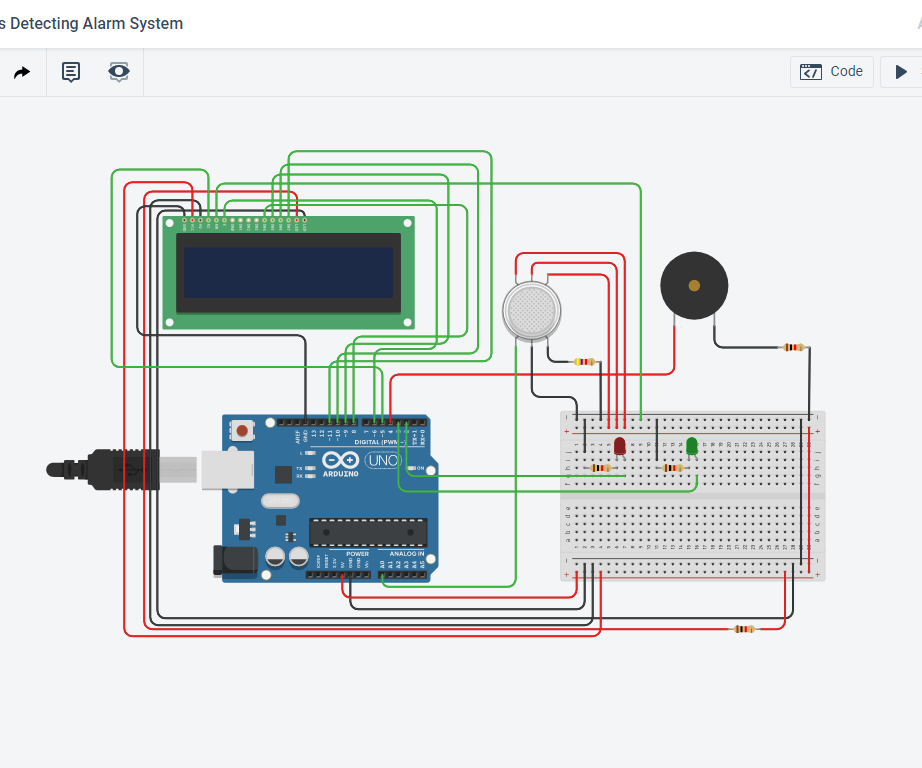Toggle annotation visibility with the eye icon
This screenshot has width=922, height=768.
point(118,71)
